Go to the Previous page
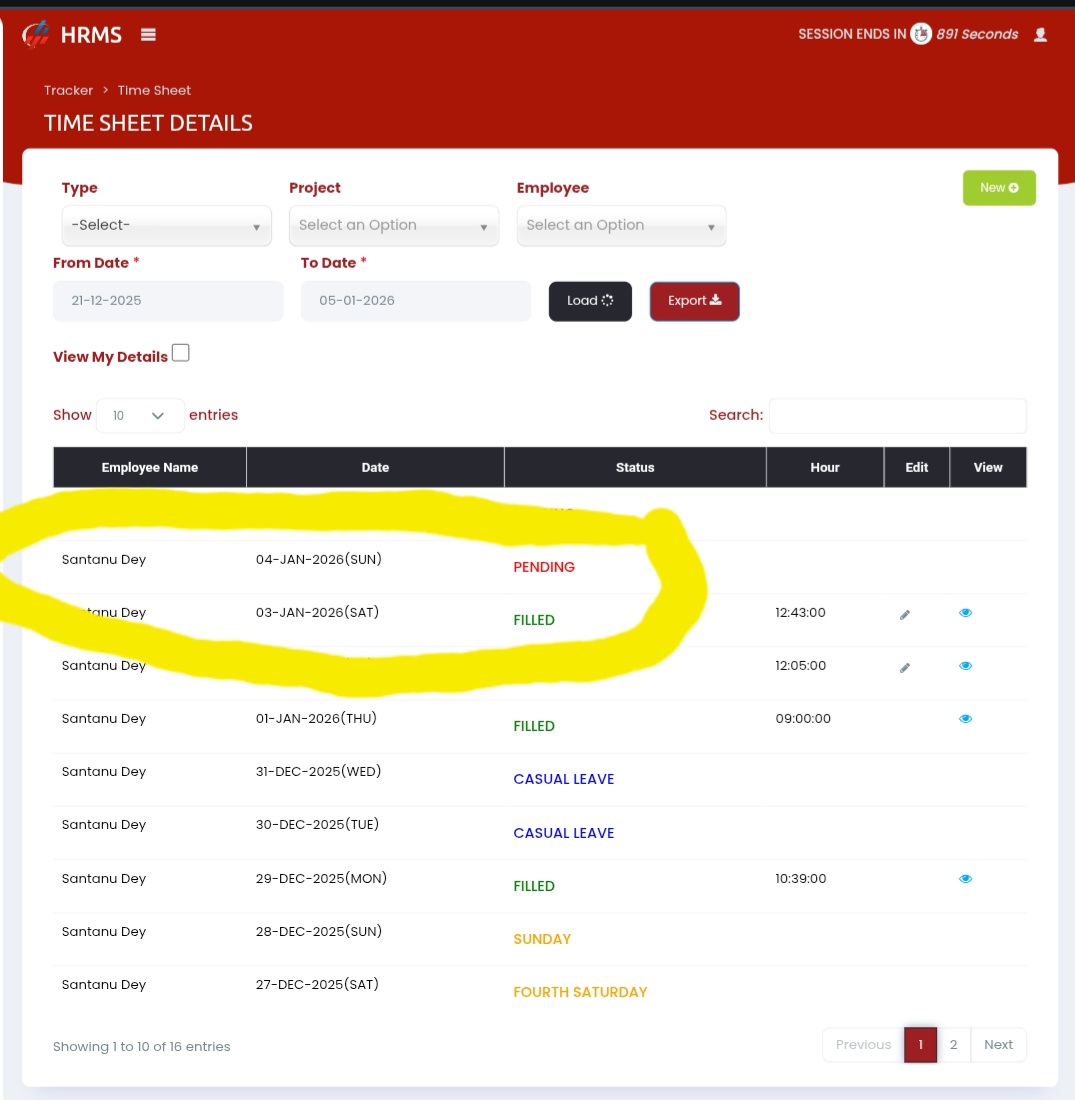 coord(863,1045)
